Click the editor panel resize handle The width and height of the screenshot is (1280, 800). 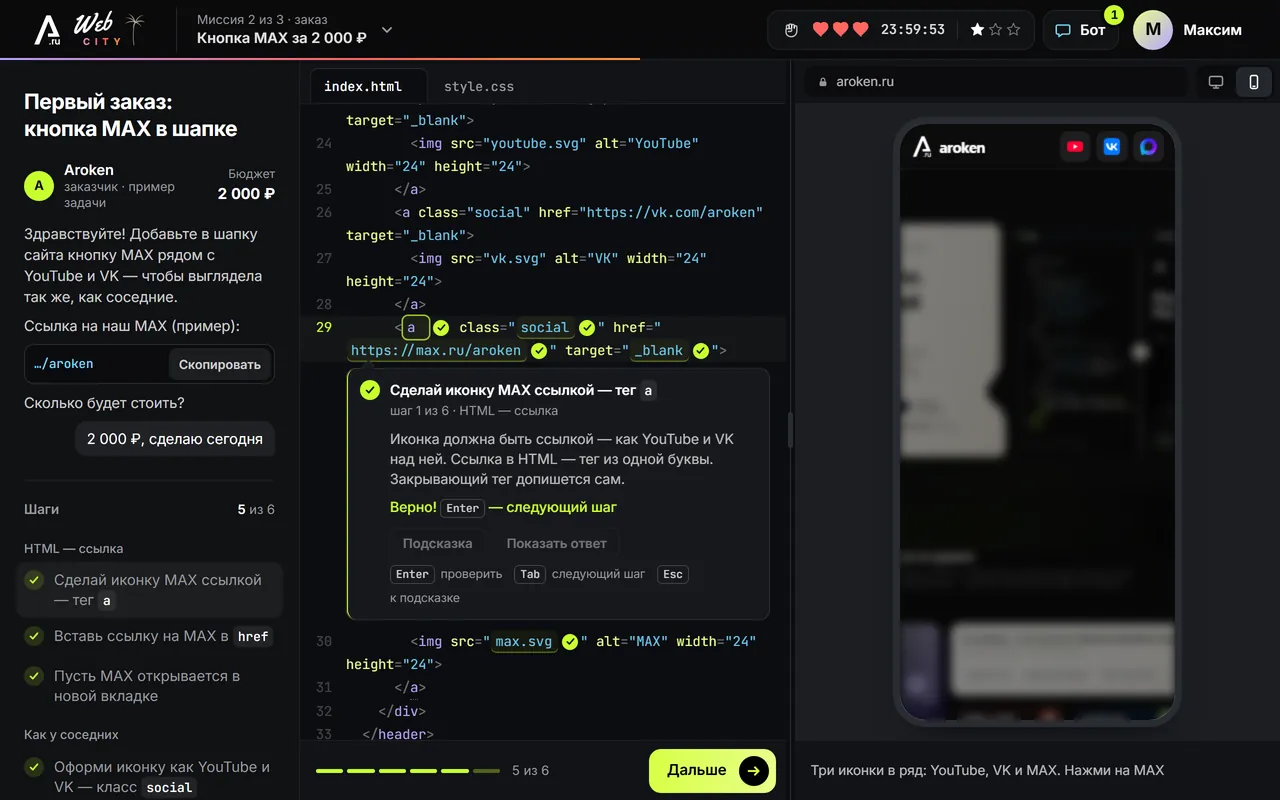point(790,430)
